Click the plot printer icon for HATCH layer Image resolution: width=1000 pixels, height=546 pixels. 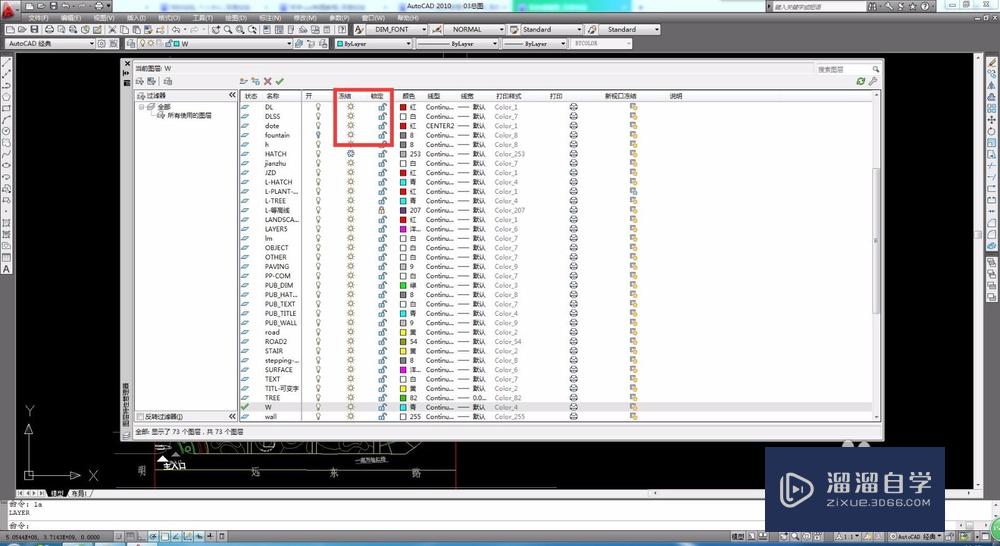pos(573,154)
